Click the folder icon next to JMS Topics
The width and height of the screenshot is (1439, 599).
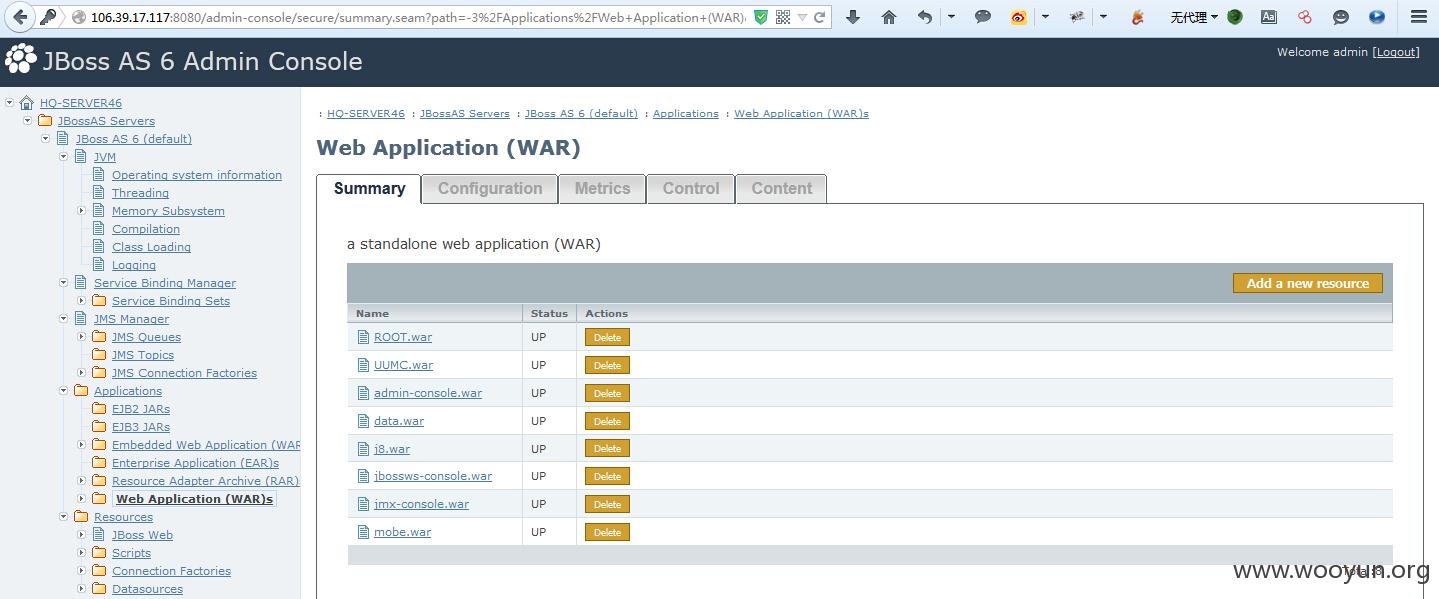(99, 354)
